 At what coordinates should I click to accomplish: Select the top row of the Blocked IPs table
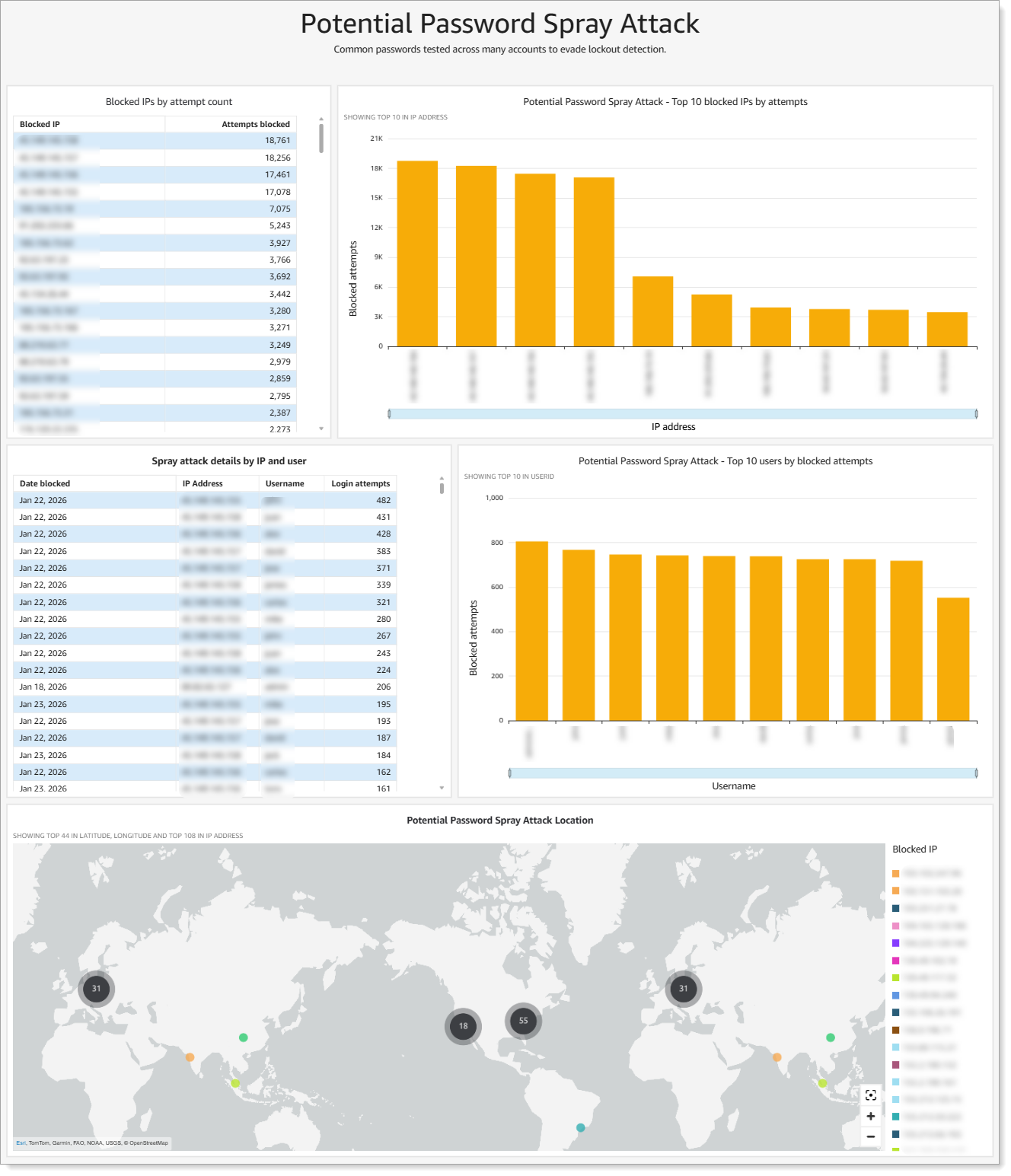coord(152,140)
